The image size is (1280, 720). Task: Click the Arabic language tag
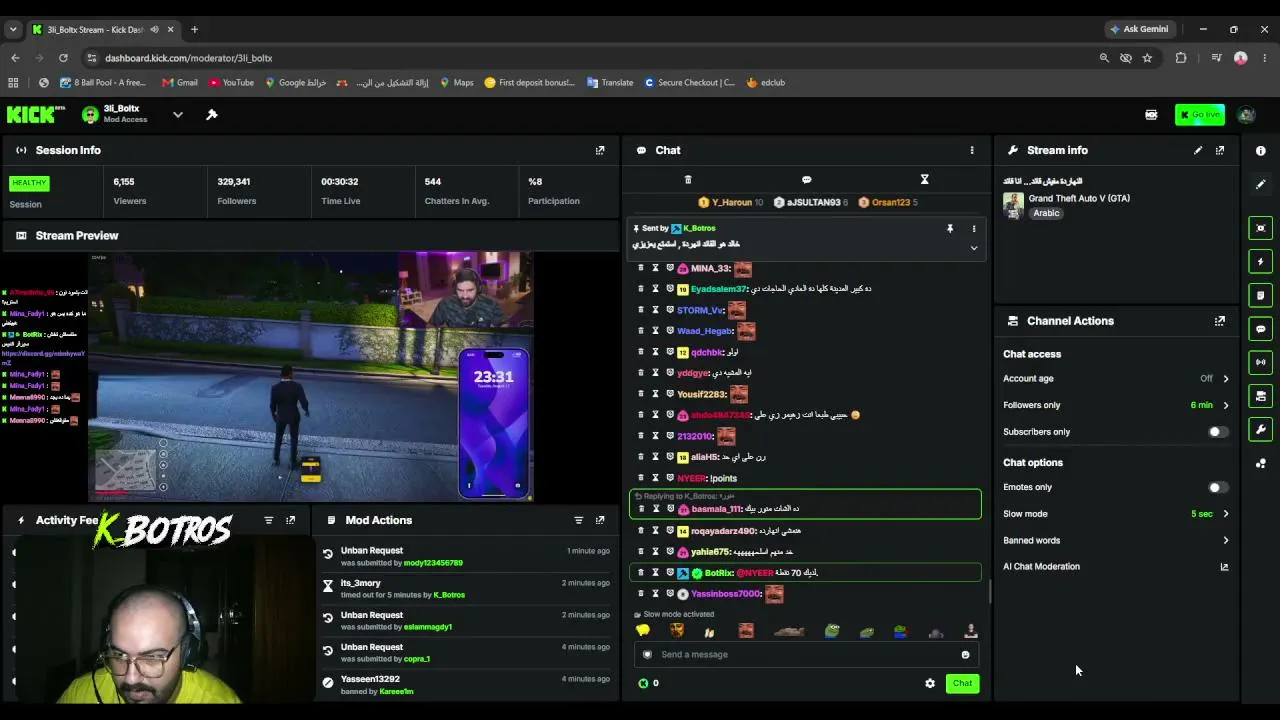[1046, 213]
